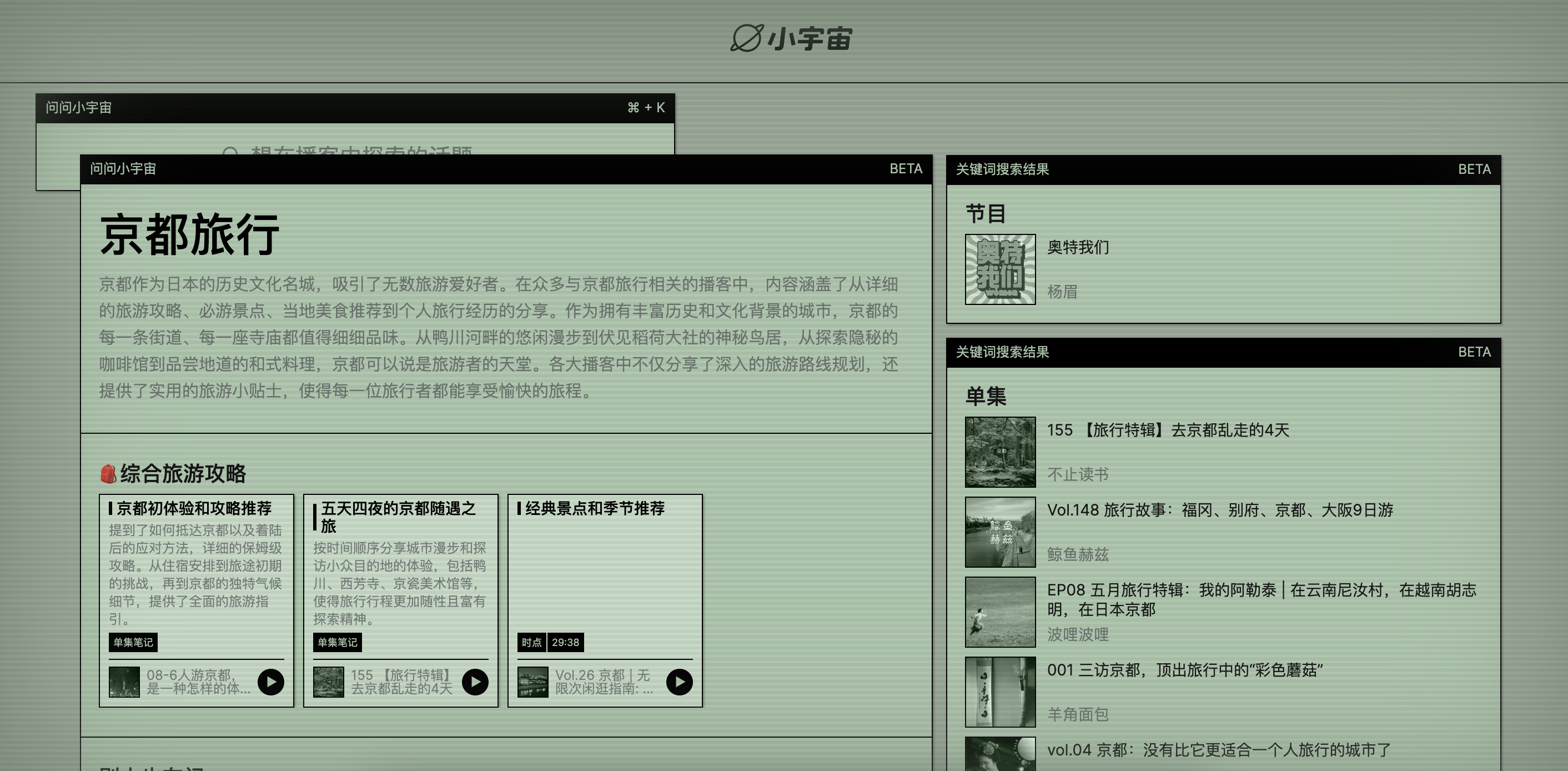Open 鲸鱼赫兹 Vol.148 episode cover
The width and height of the screenshot is (1568, 771).
tap(999, 532)
